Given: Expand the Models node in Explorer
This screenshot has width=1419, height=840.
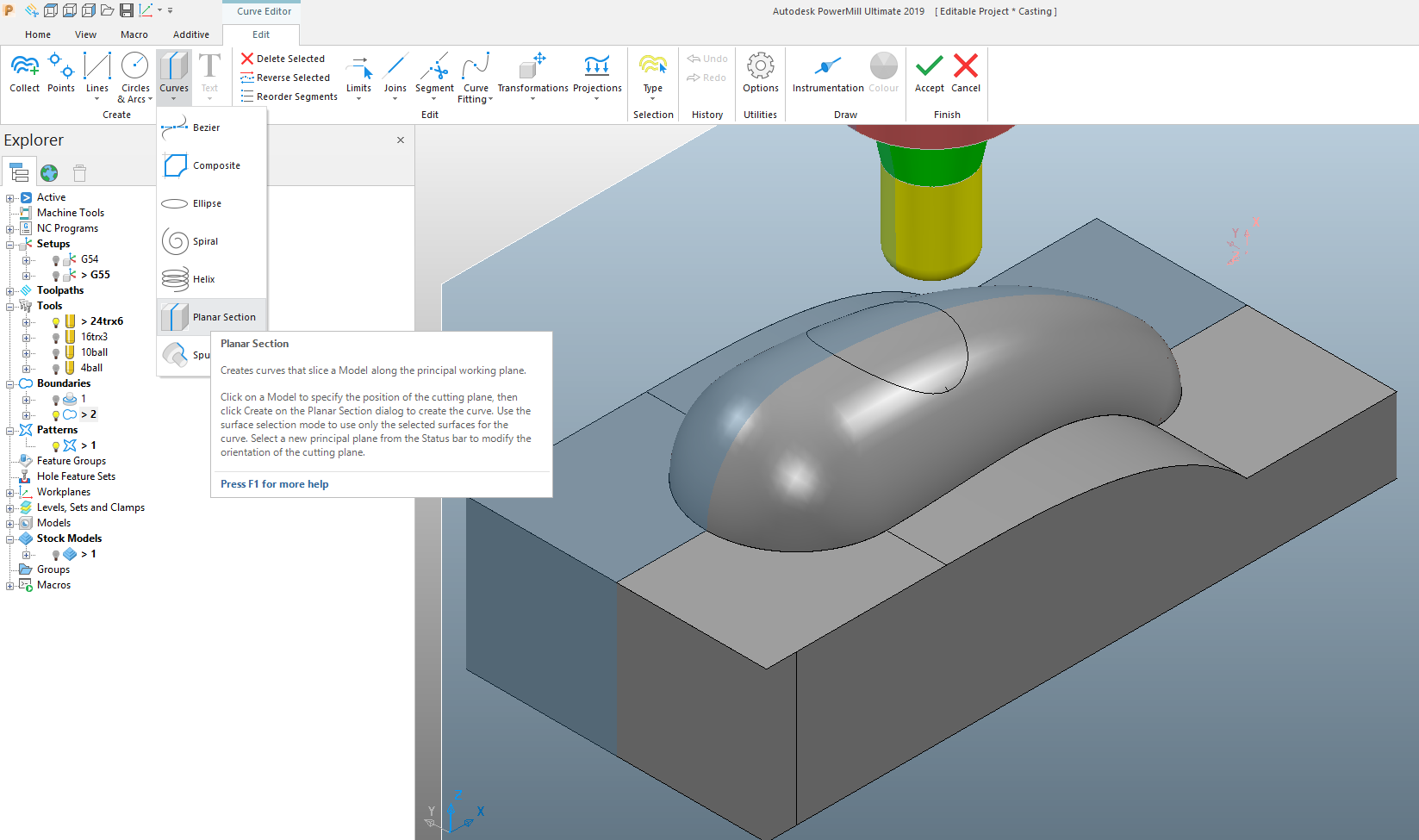Looking at the screenshot, I should coord(9,522).
